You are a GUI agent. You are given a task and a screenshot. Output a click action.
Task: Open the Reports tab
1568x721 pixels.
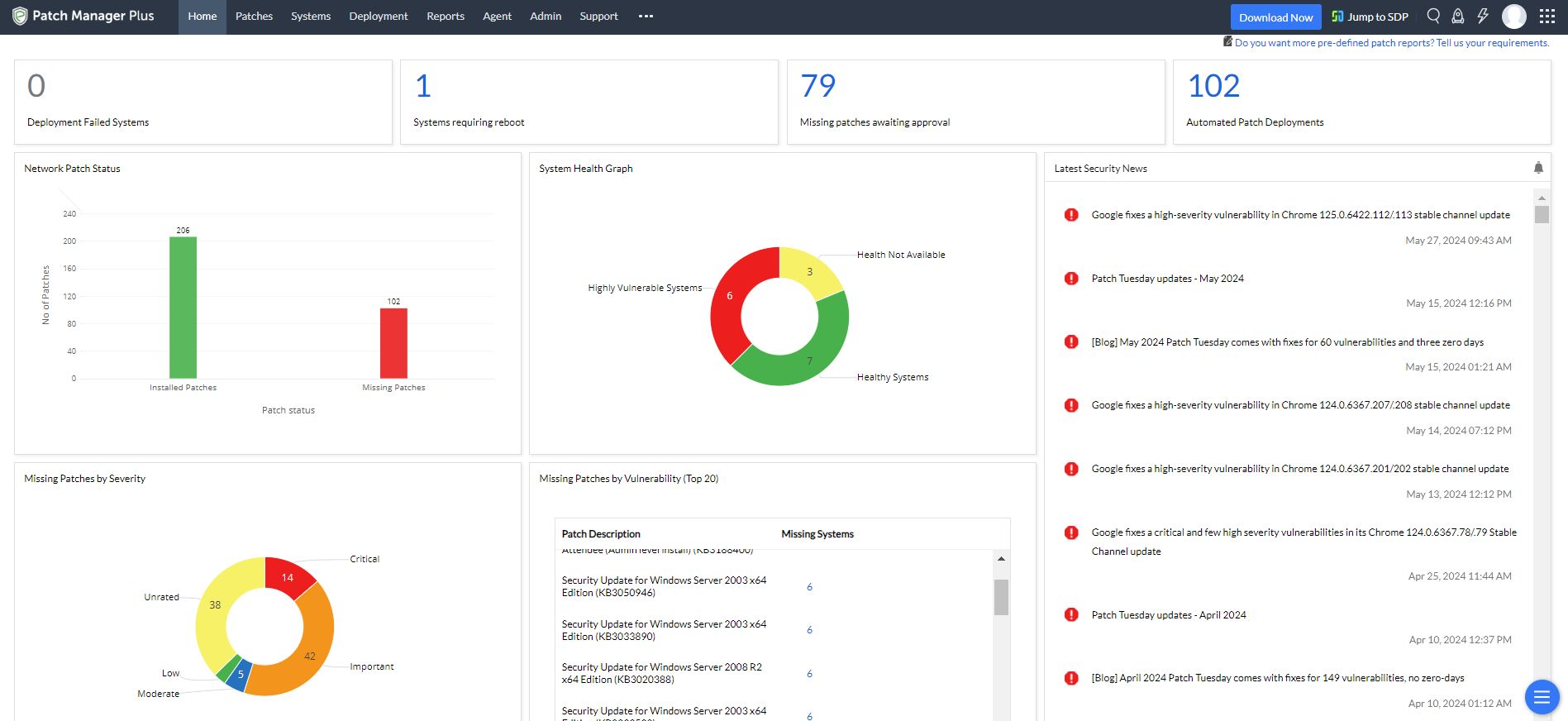click(446, 17)
